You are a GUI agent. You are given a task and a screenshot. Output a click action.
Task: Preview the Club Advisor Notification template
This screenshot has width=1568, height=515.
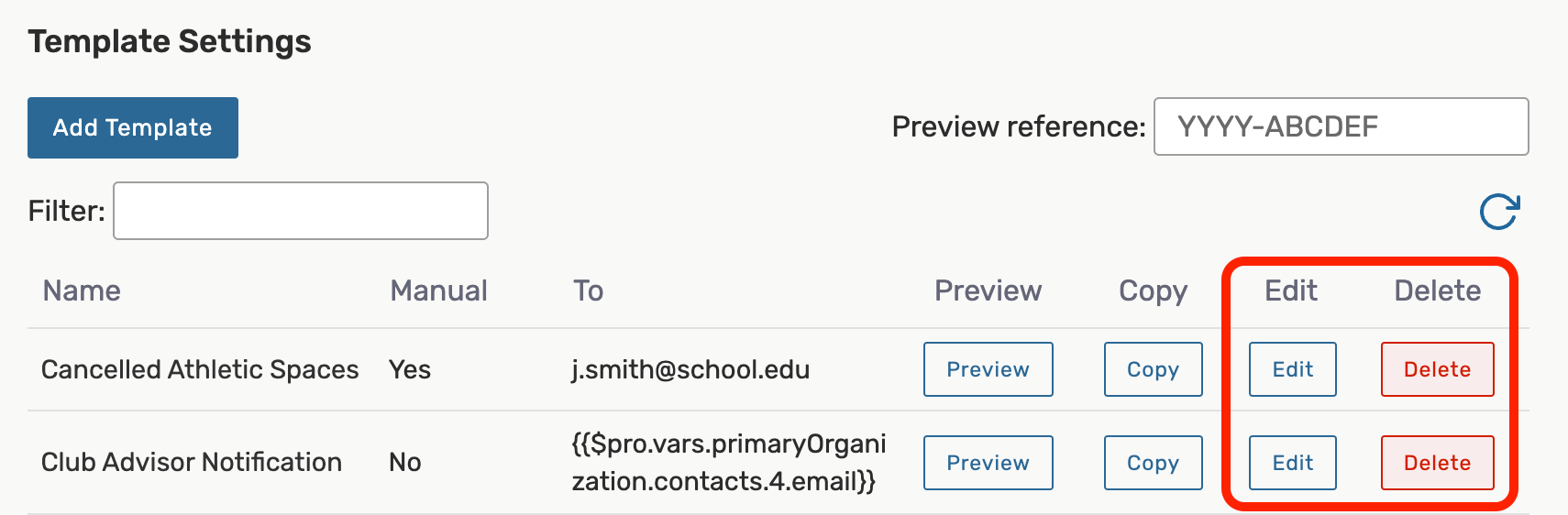pyautogui.click(x=988, y=463)
